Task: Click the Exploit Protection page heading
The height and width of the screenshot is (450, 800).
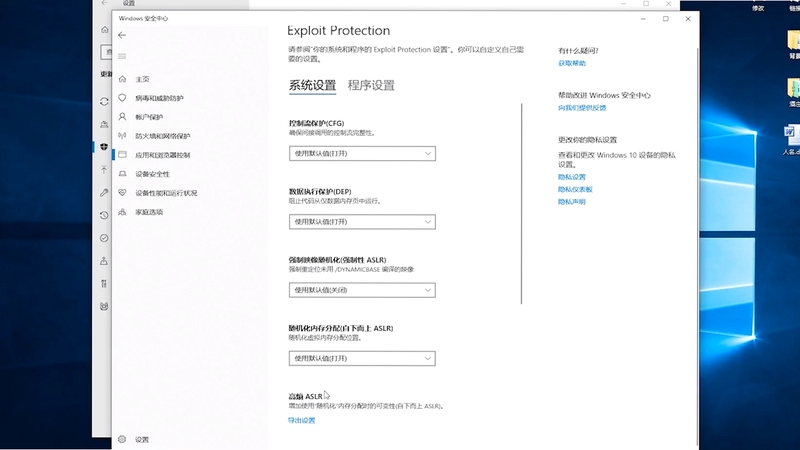Action: coord(339,31)
